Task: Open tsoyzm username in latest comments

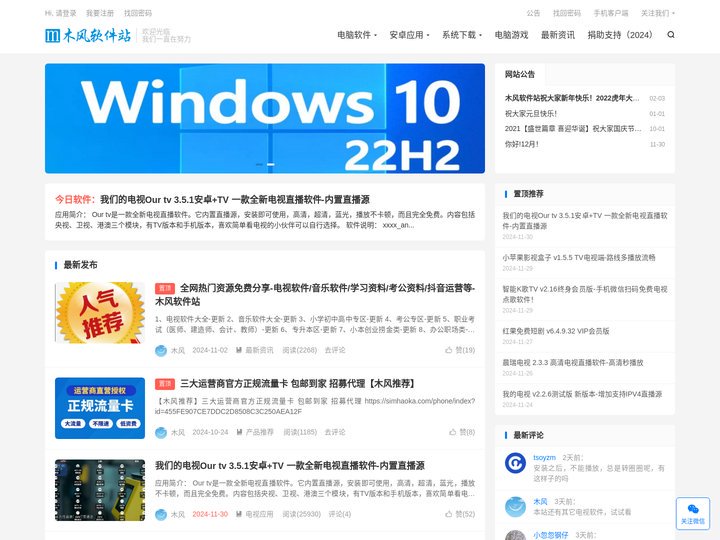Action: (x=545, y=458)
